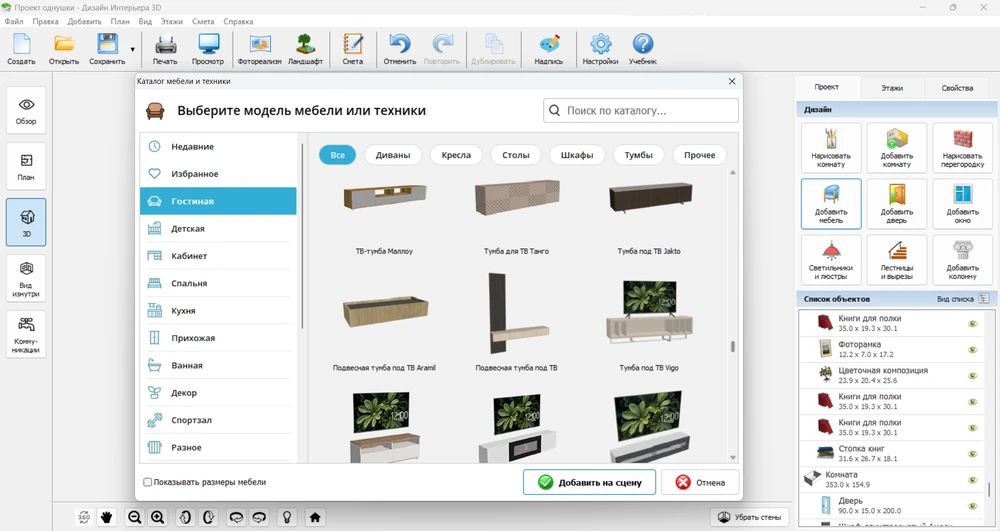Toggle visibility of Фоторамка object
Screen dimensions: 1000x531
pyautogui.click(x=972, y=350)
